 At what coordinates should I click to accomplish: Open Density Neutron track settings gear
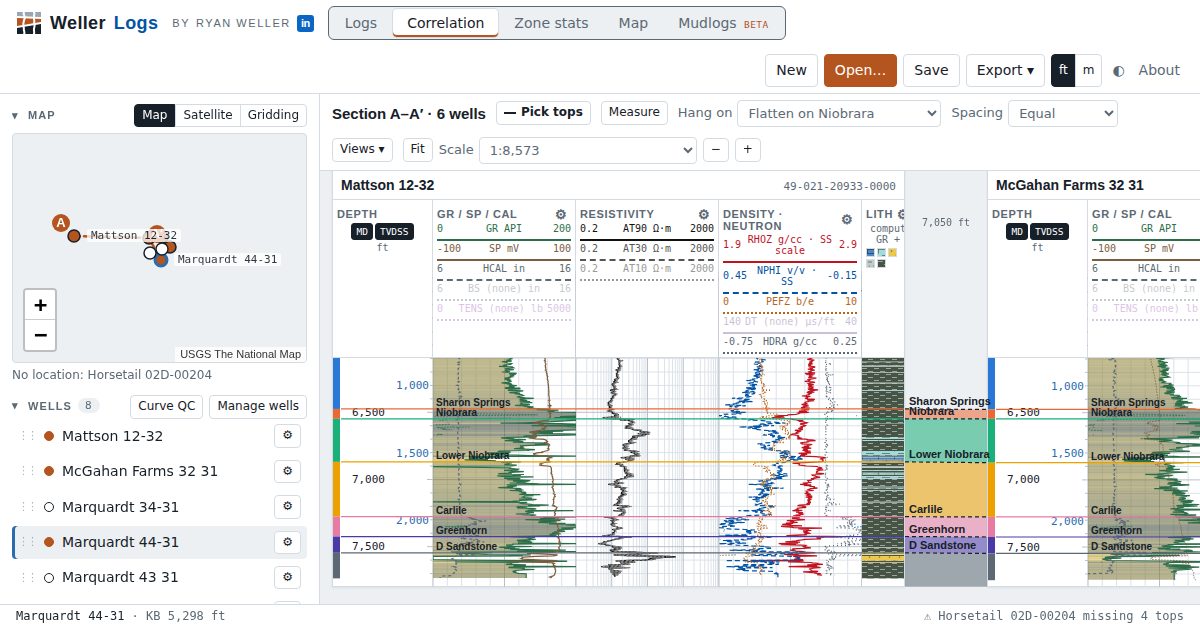click(847, 219)
